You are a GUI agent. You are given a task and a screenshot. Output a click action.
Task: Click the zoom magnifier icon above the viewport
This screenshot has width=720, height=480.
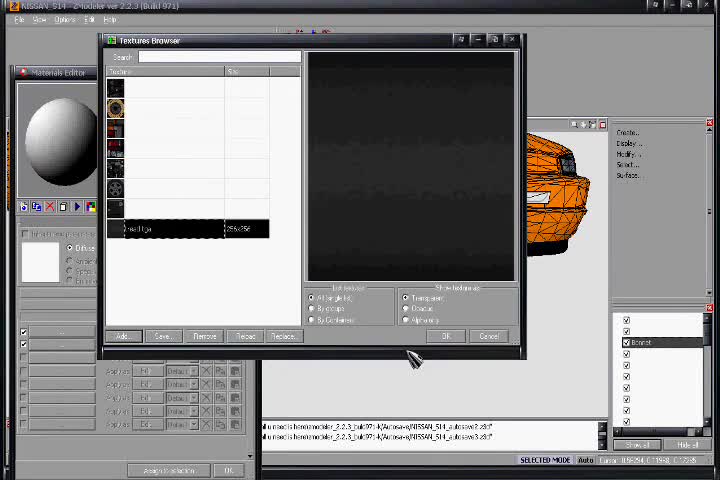(574, 124)
